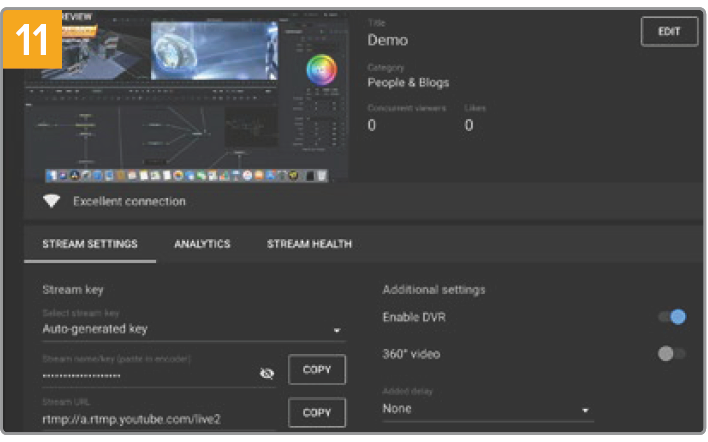Switch to the Analytics tab

pyautogui.click(x=202, y=244)
